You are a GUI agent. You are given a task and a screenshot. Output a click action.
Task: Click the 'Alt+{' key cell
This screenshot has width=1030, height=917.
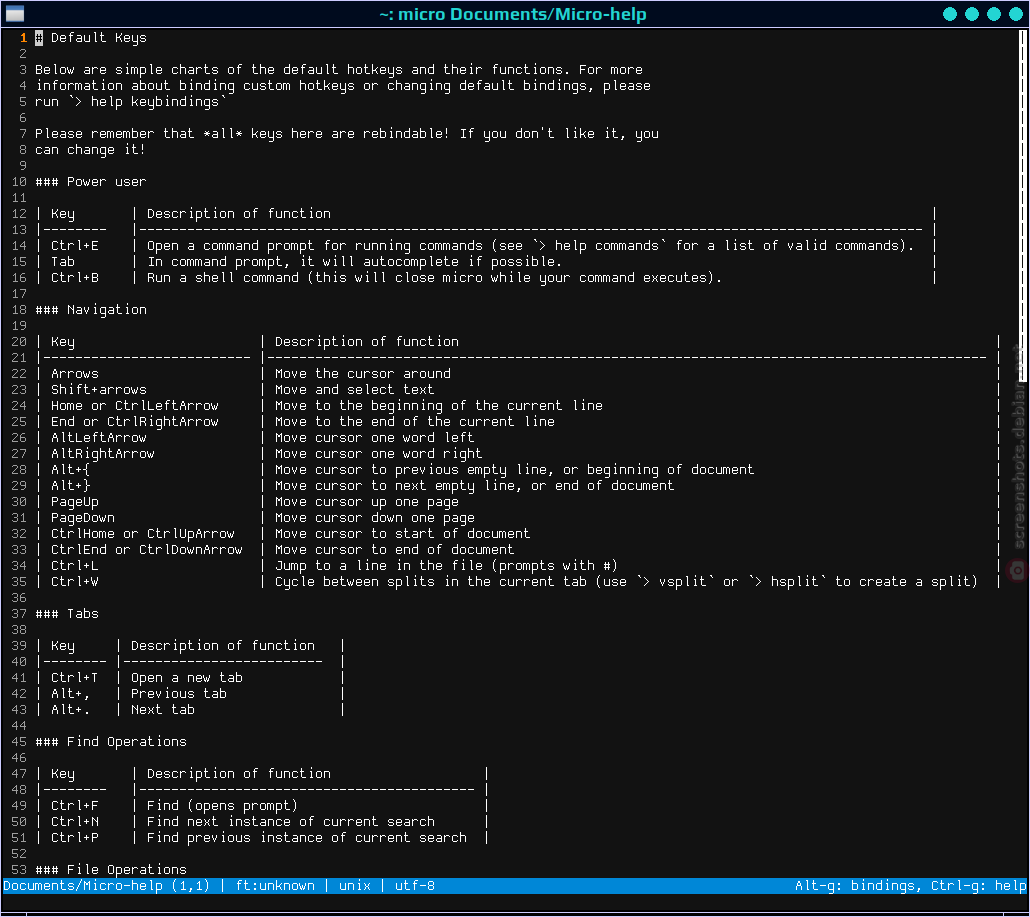[x=70, y=470]
